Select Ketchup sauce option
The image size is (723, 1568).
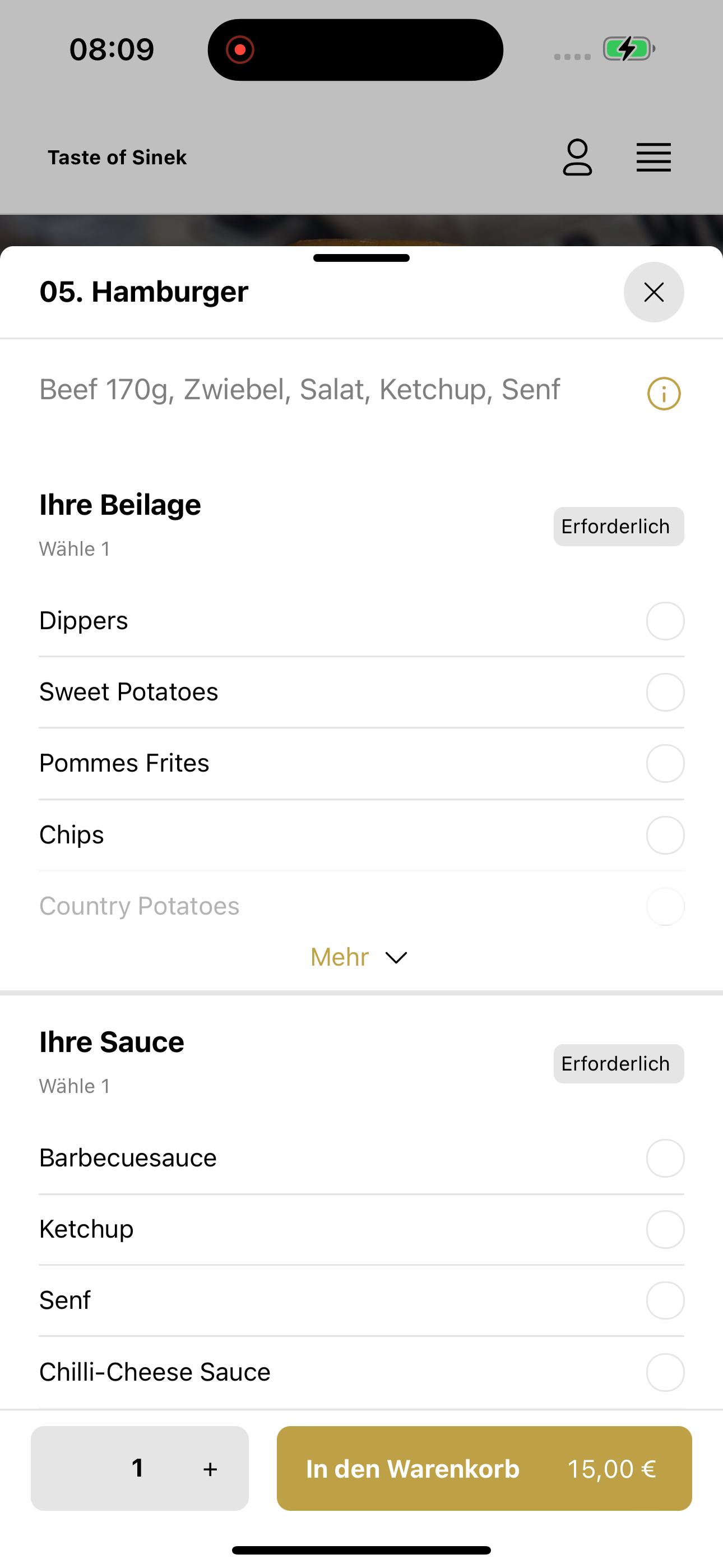[x=361, y=1229]
